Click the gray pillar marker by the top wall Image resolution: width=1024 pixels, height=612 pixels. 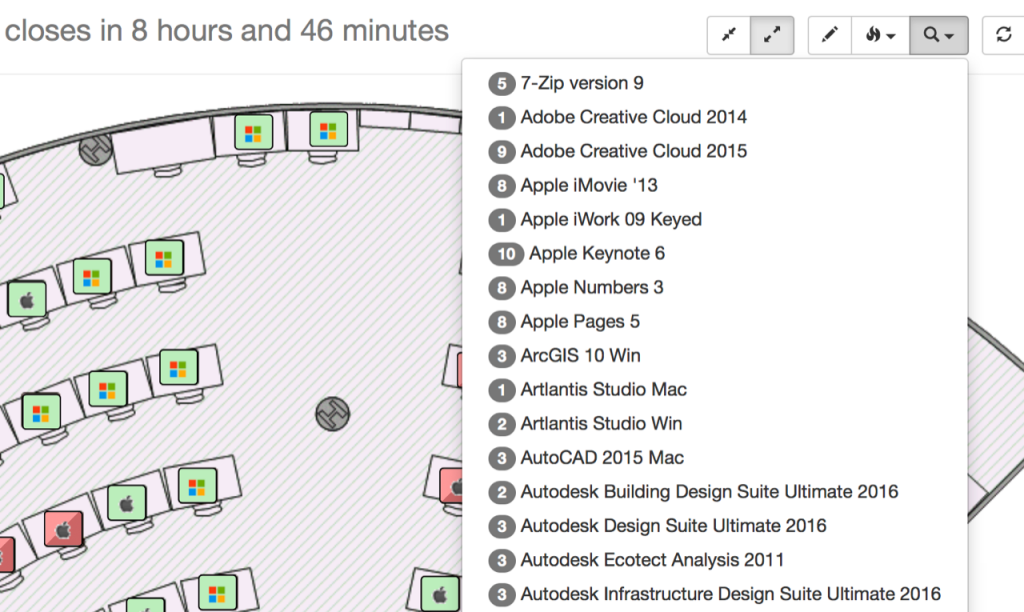pos(96,150)
